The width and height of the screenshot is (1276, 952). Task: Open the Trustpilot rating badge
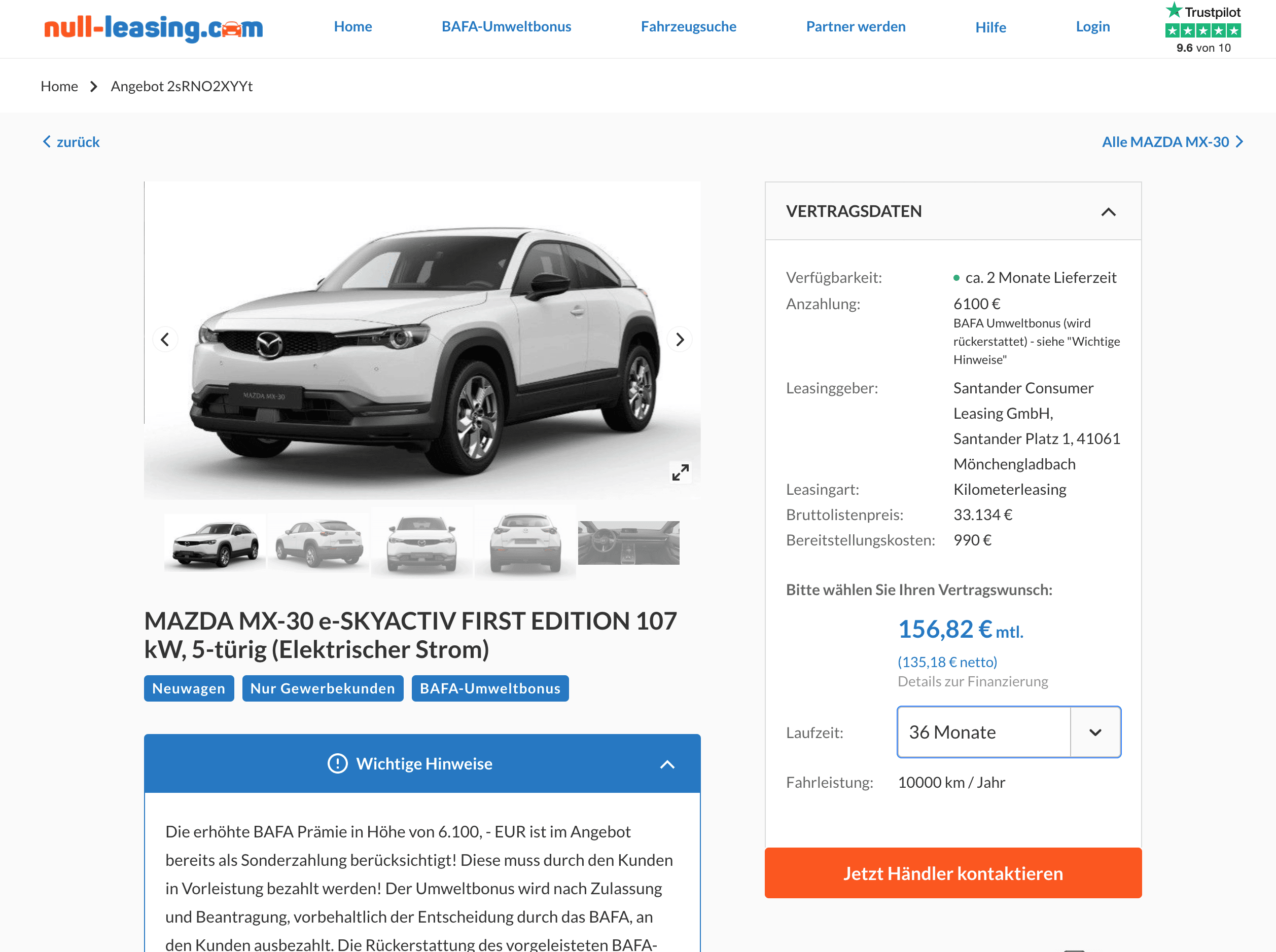pyautogui.click(x=1203, y=28)
